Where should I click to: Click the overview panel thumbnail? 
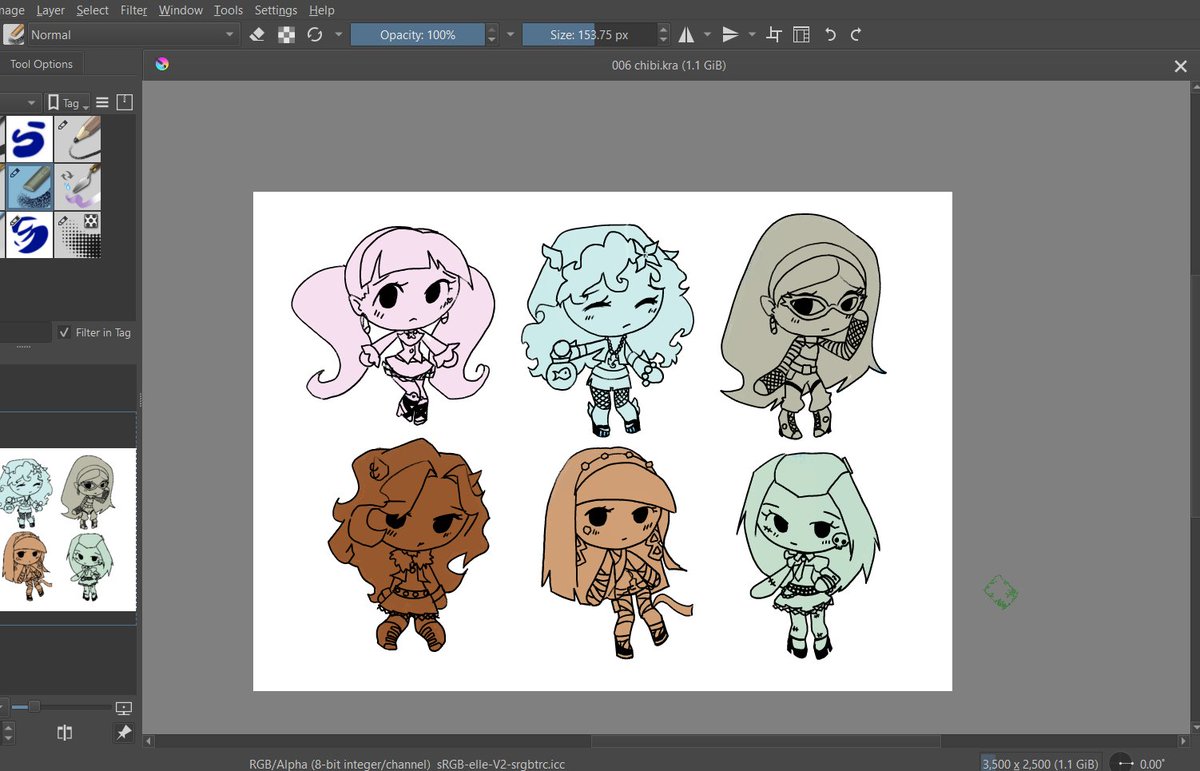point(68,530)
